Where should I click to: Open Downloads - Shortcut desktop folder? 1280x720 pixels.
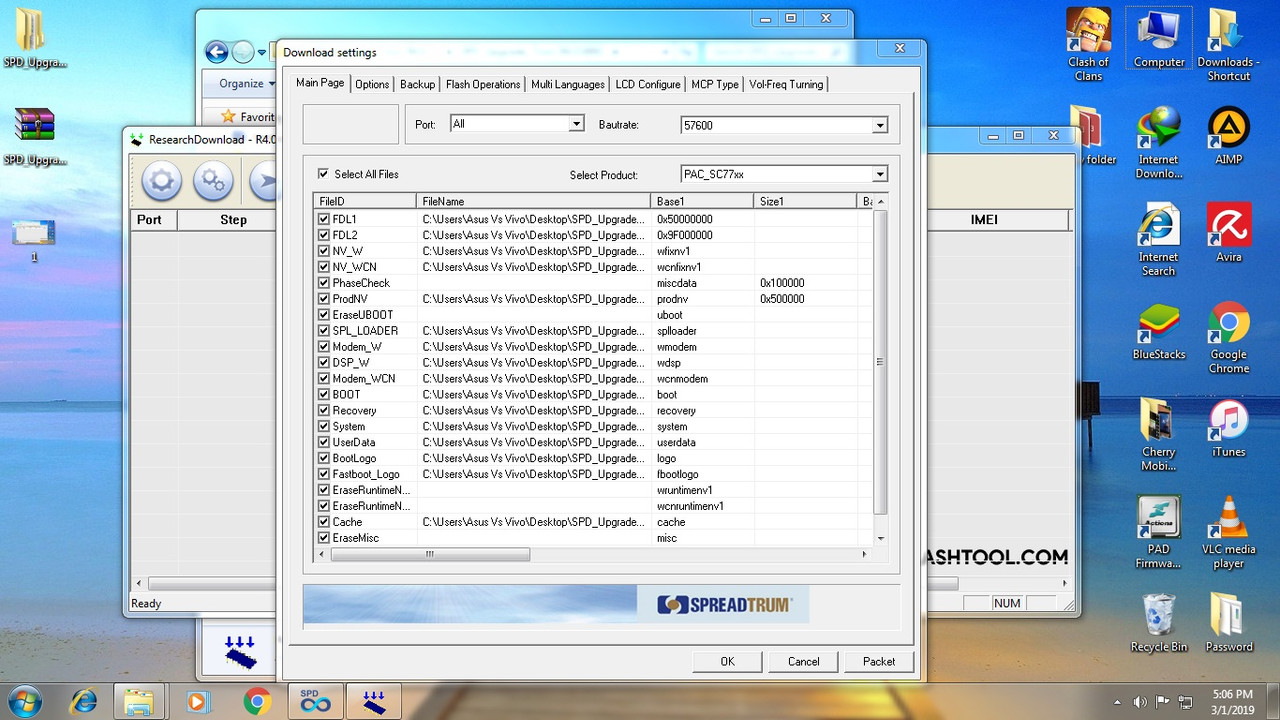(1228, 45)
